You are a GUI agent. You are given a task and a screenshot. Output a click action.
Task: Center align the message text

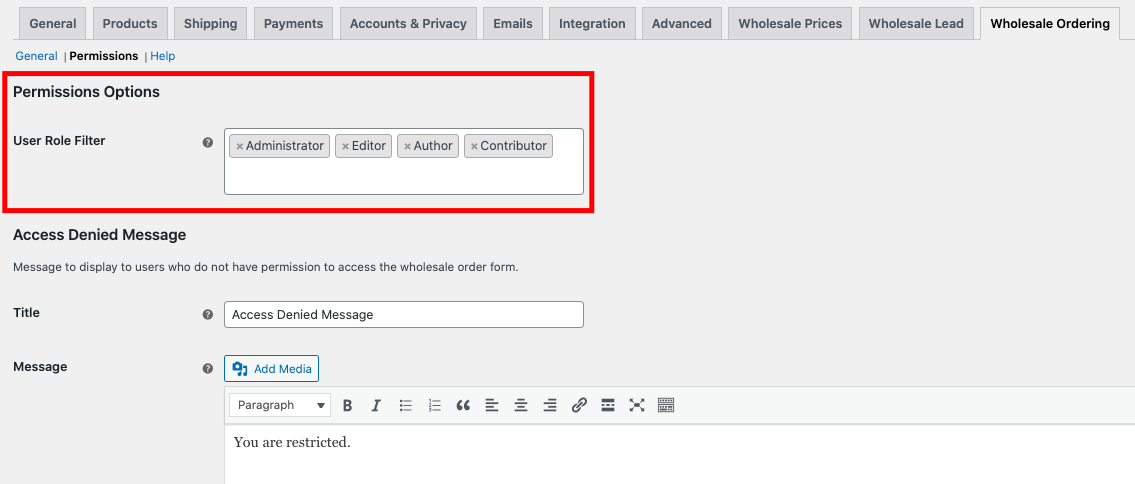521,405
